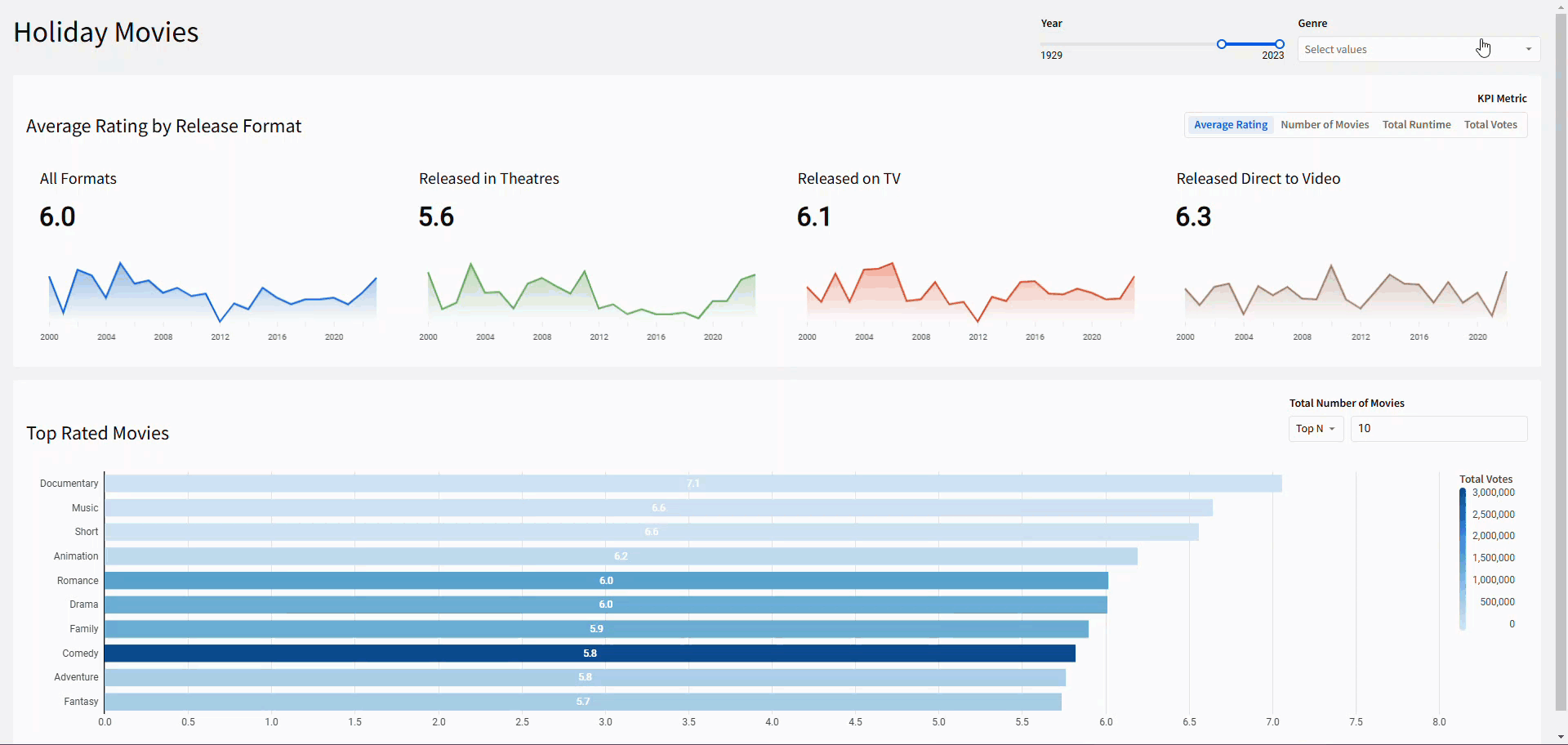Screen dimensions: 1568x745
Task: Click the page scrollbar down arrow
Action: click(1561, 738)
